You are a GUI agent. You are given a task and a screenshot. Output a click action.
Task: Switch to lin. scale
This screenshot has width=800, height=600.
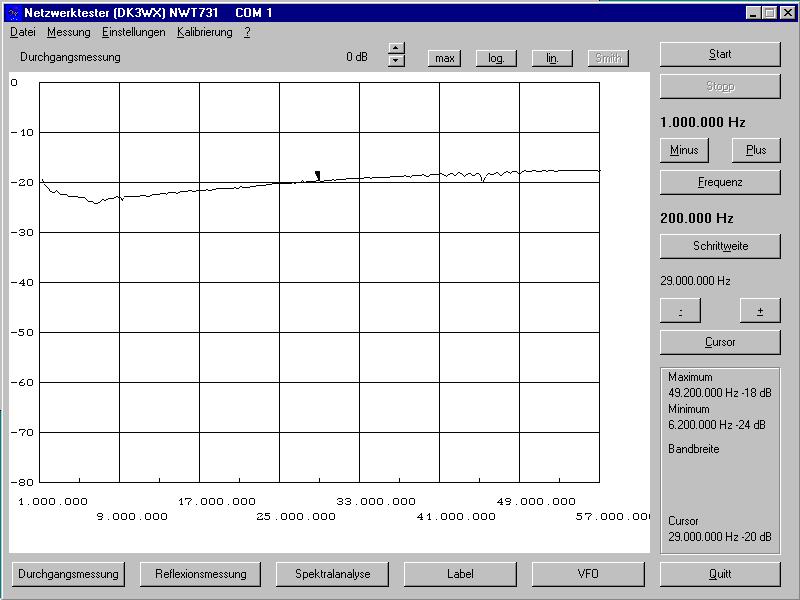pyautogui.click(x=551, y=58)
